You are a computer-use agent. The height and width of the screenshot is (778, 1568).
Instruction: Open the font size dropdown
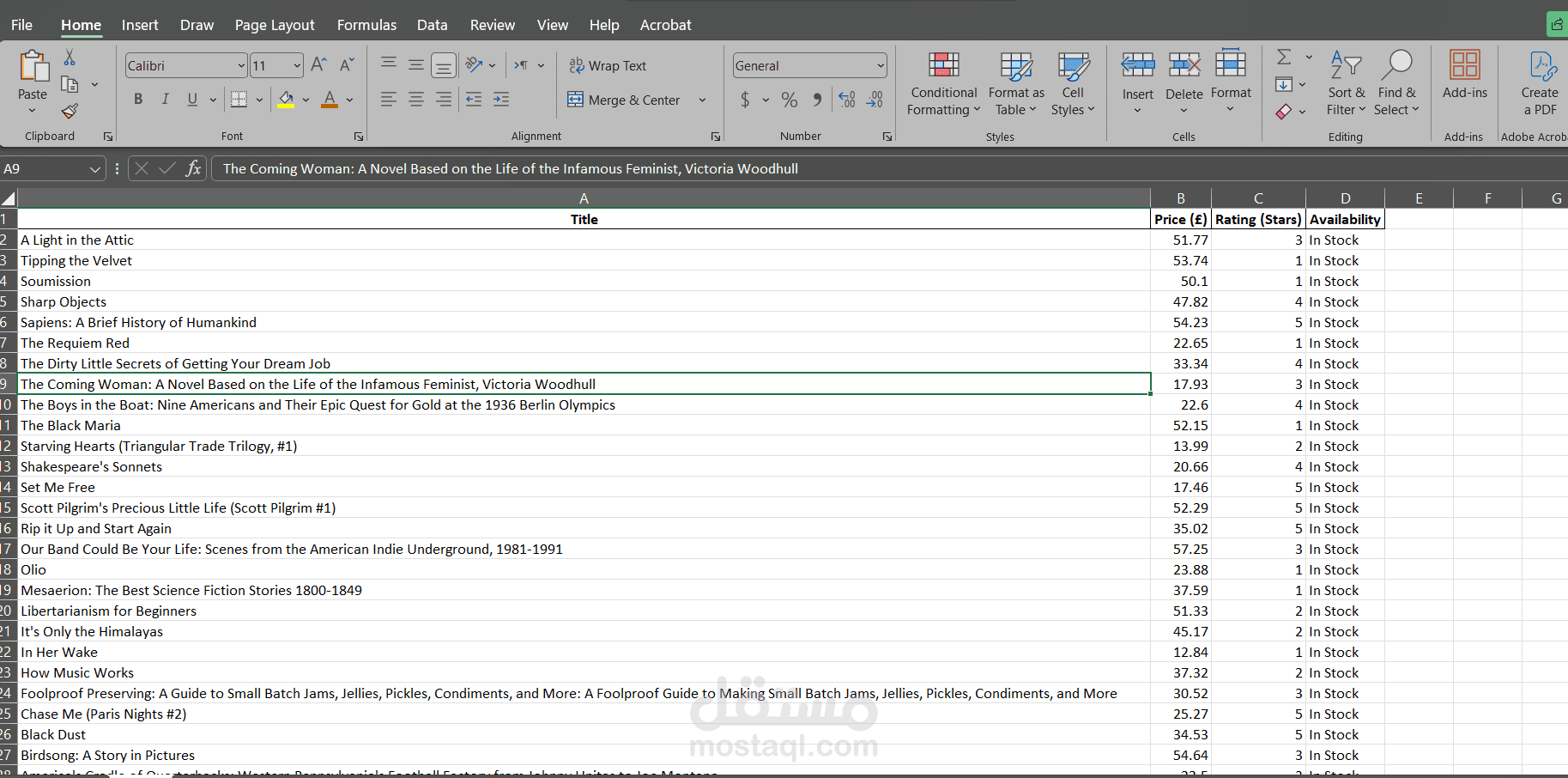tap(295, 65)
